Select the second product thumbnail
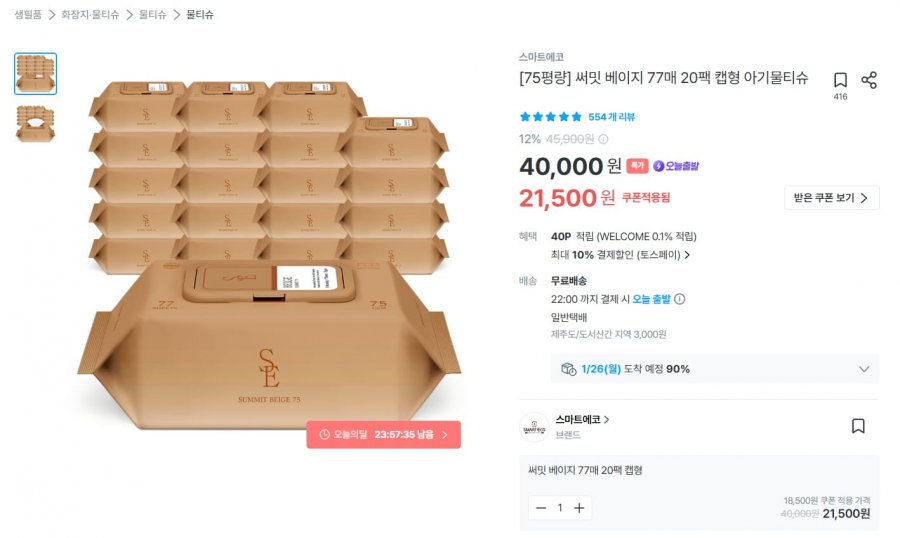Screen dimensions: 900x538 click(36, 123)
